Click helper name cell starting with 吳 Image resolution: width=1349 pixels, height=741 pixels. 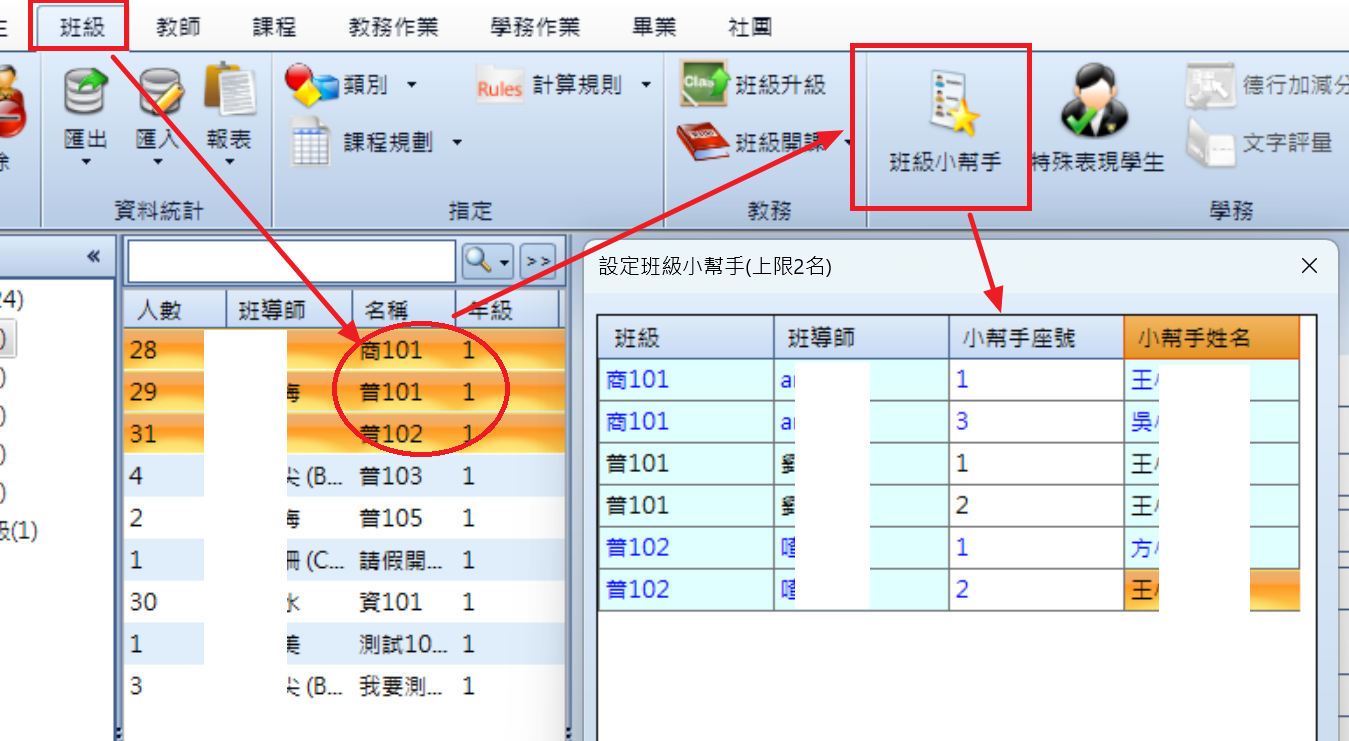1212,421
